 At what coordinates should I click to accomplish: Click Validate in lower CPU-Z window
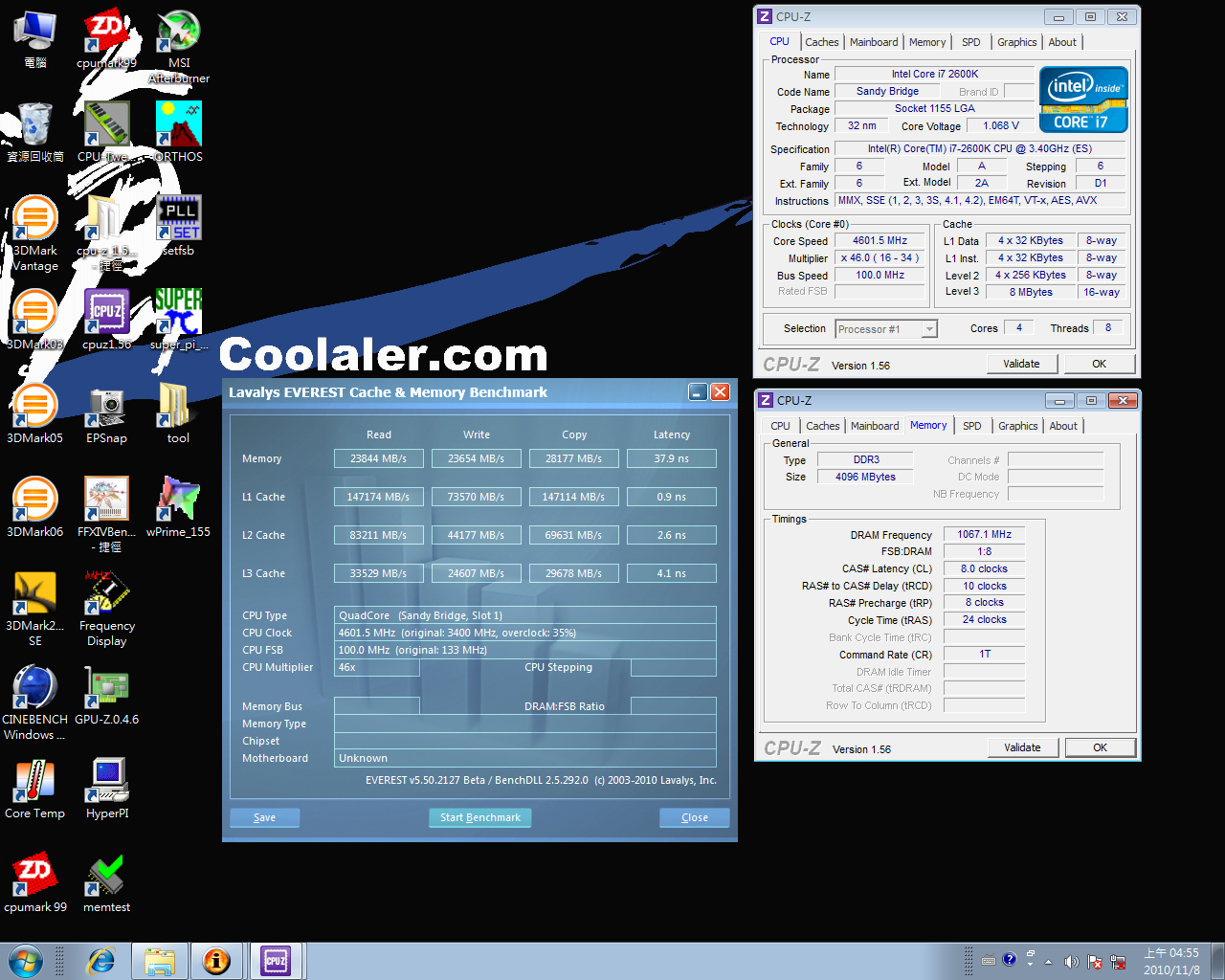(1022, 747)
